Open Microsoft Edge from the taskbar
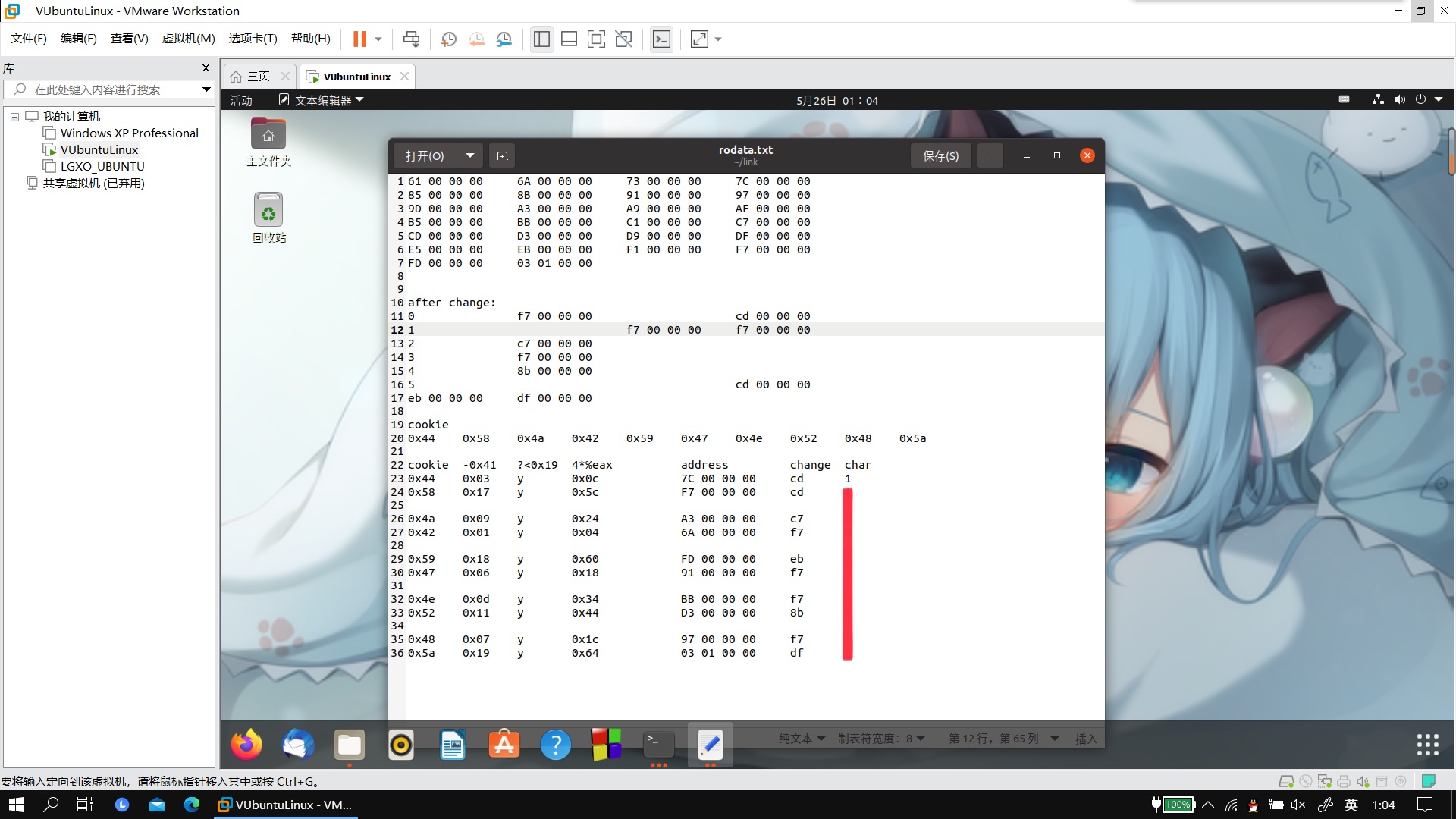This screenshot has height=819, width=1456. coord(192,805)
